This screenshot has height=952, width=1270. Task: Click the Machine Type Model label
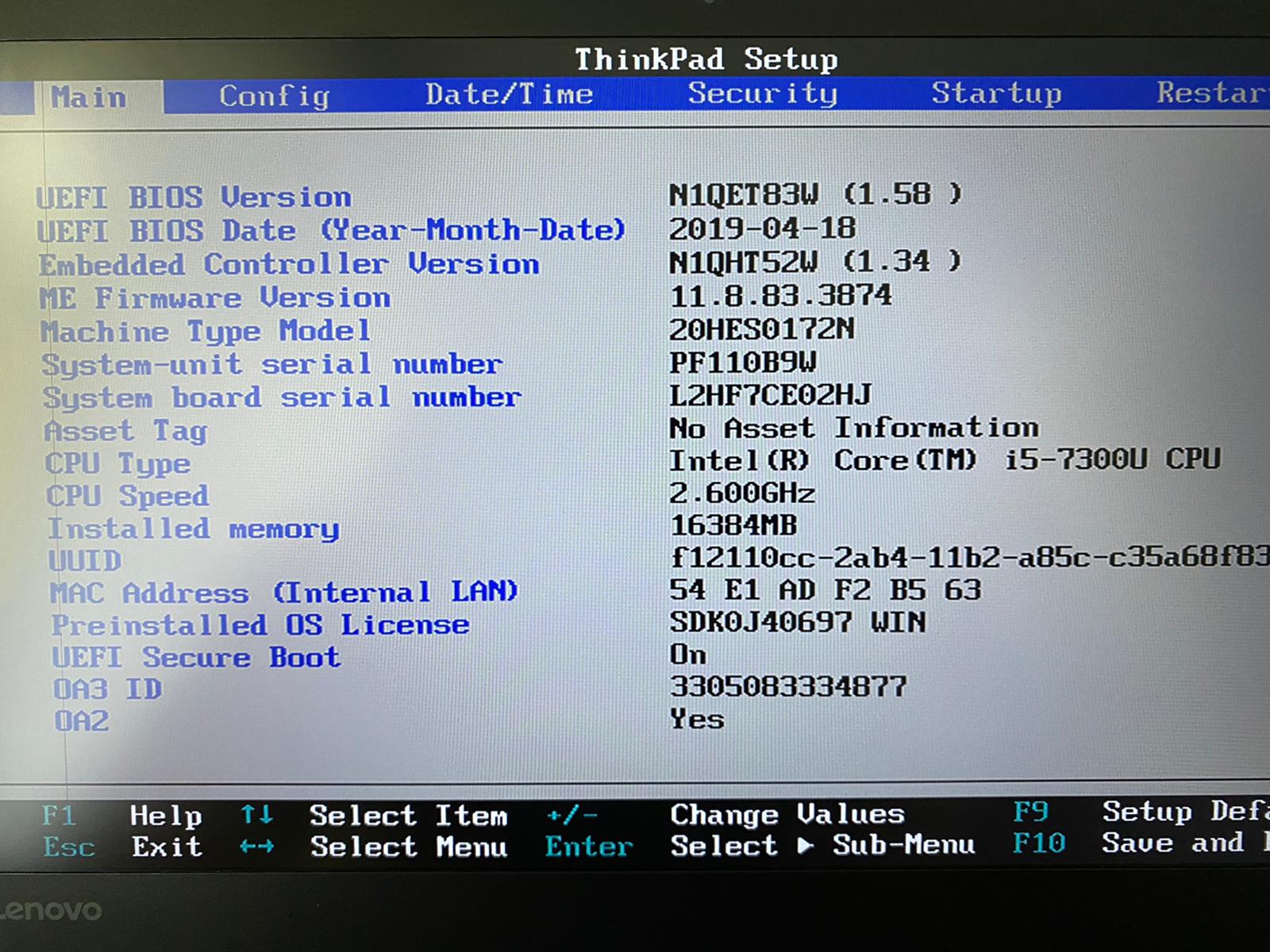point(206,331)
